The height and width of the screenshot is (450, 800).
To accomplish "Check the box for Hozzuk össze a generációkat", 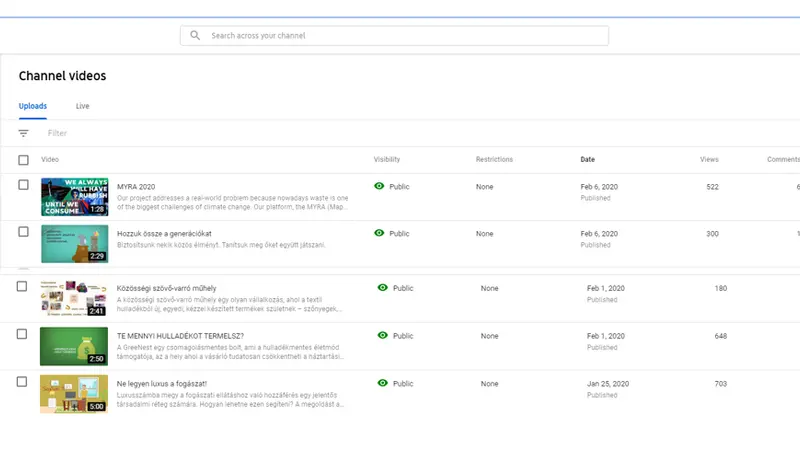I will pyautogui.click(x=23, y=232).
